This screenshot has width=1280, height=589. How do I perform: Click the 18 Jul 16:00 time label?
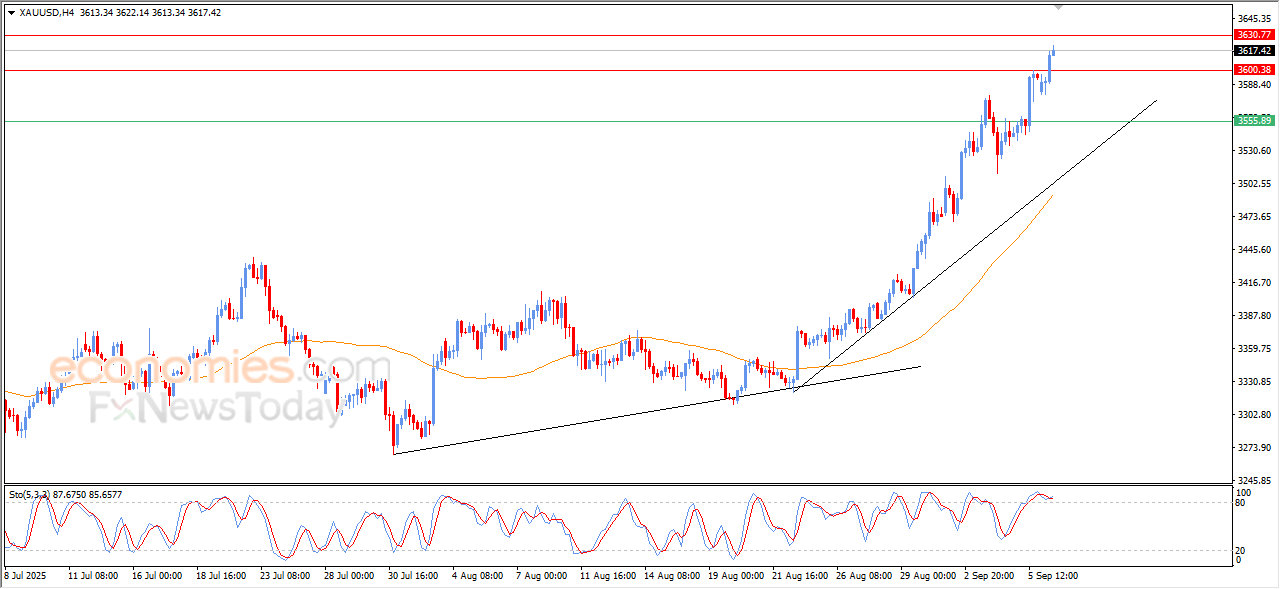tap(222, 577)
